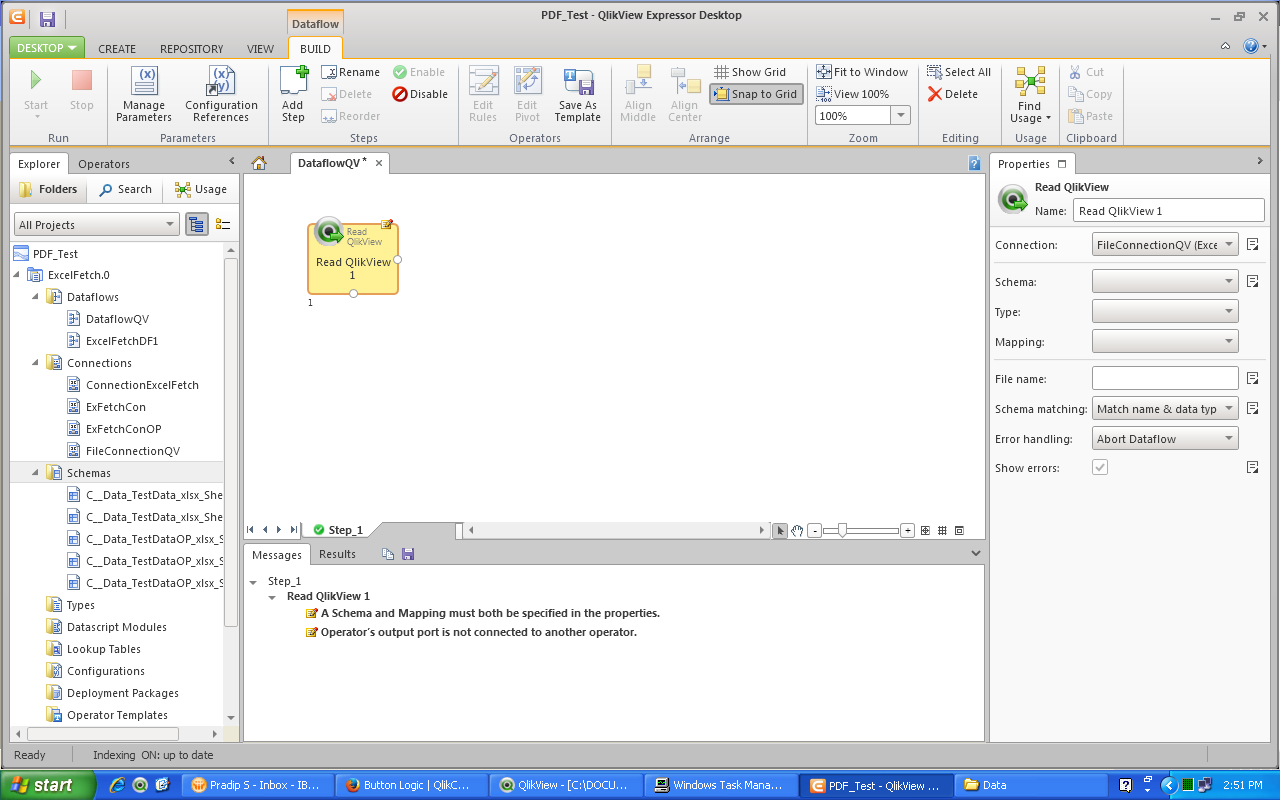Toggle Snap to Grid option
This screenshot has width=1280, height=800.
tap(756, 94)
